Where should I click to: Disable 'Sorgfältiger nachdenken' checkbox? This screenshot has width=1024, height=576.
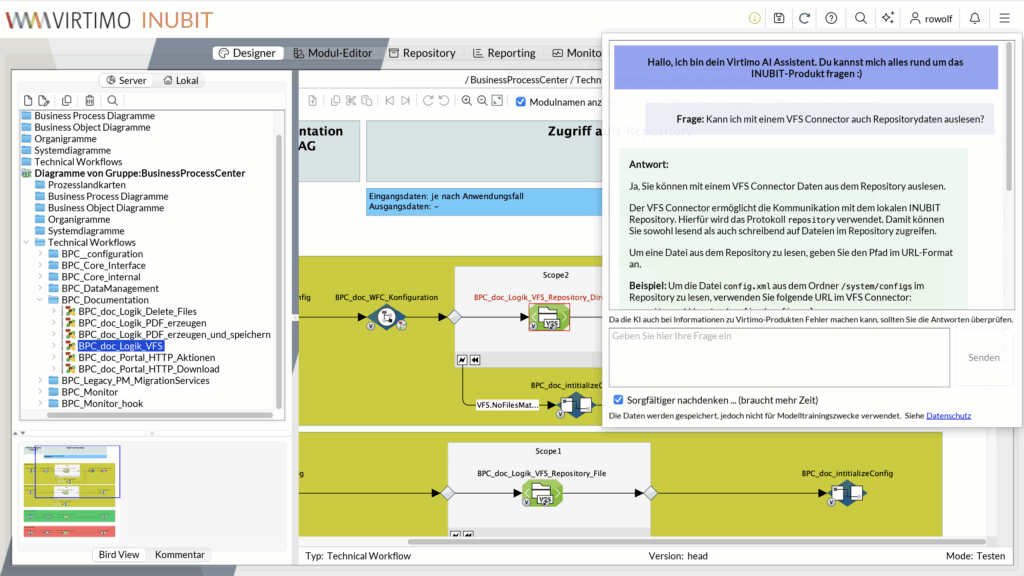618,400
